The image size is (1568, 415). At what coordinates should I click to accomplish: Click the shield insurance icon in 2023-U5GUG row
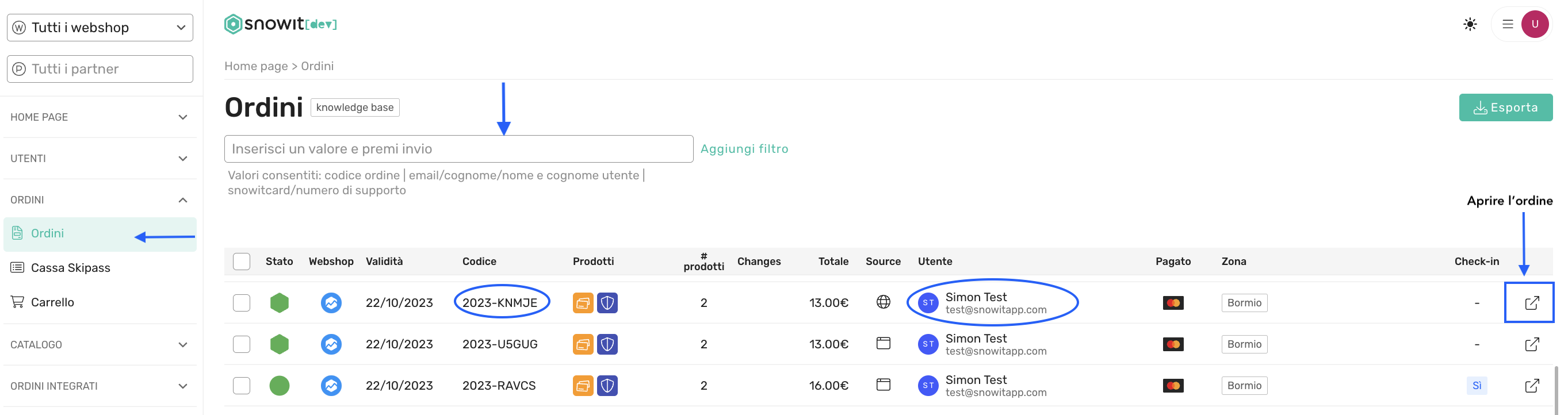coord(607,344)
